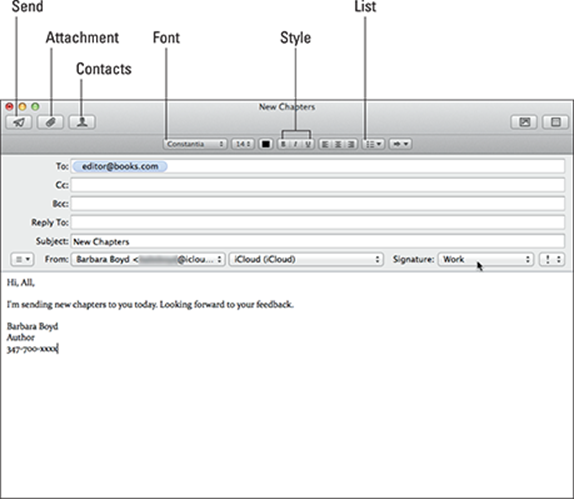Image resolution: width=574 pixels, height=499 pixels.
Task: Select the From address Barbara Boyd popup
Action: 148,259
